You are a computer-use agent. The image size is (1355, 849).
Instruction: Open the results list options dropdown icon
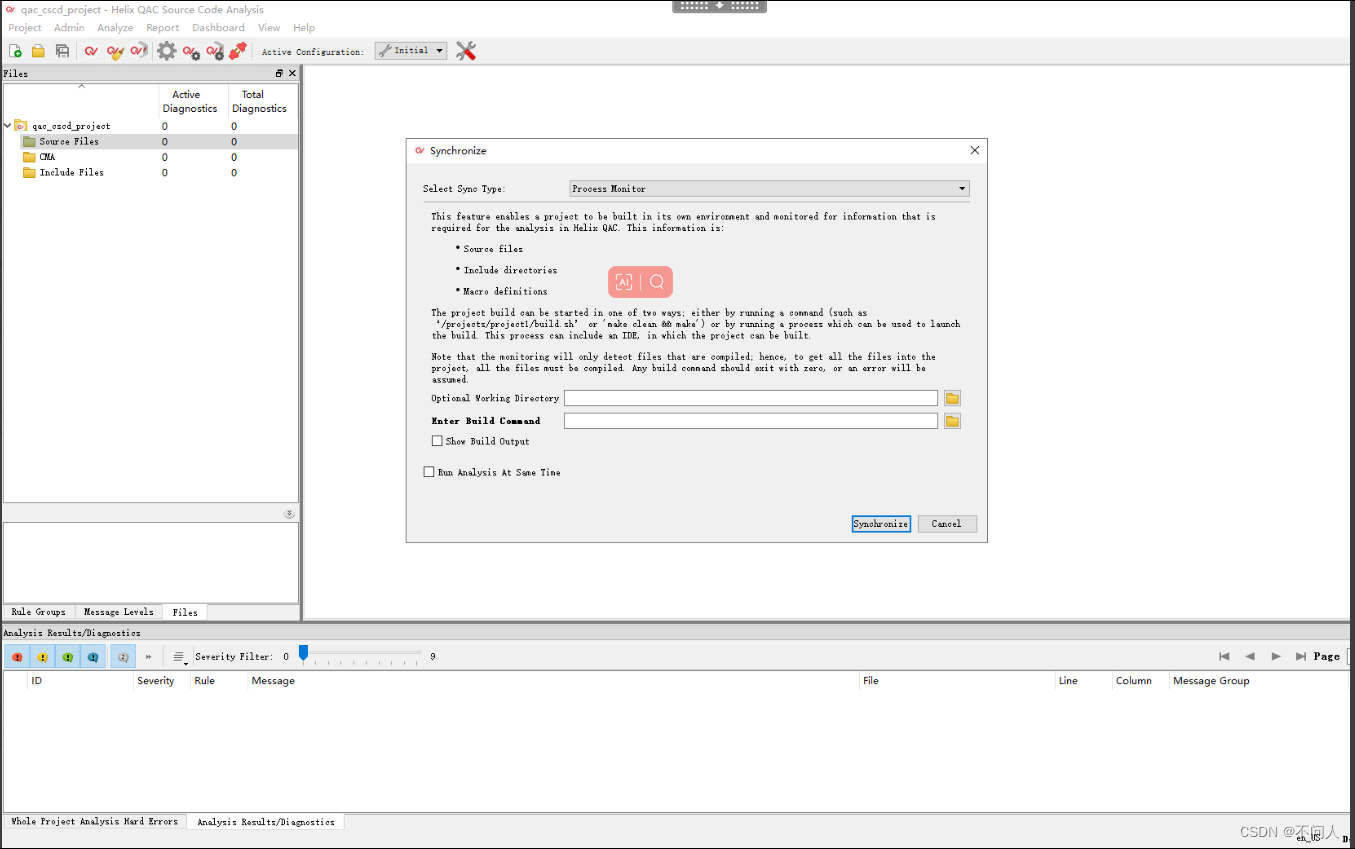(179, 657)
